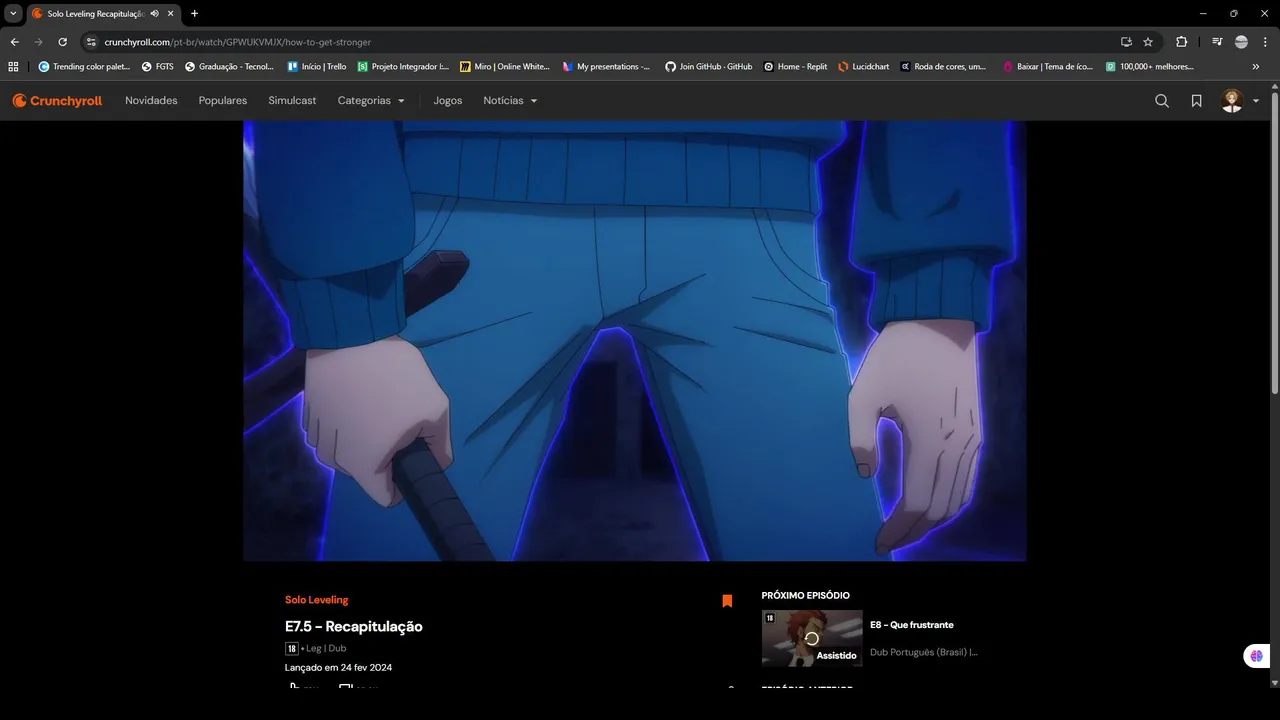
Task: Mute the Solo Leveling tab audio icon
Action: pos(155,14)
